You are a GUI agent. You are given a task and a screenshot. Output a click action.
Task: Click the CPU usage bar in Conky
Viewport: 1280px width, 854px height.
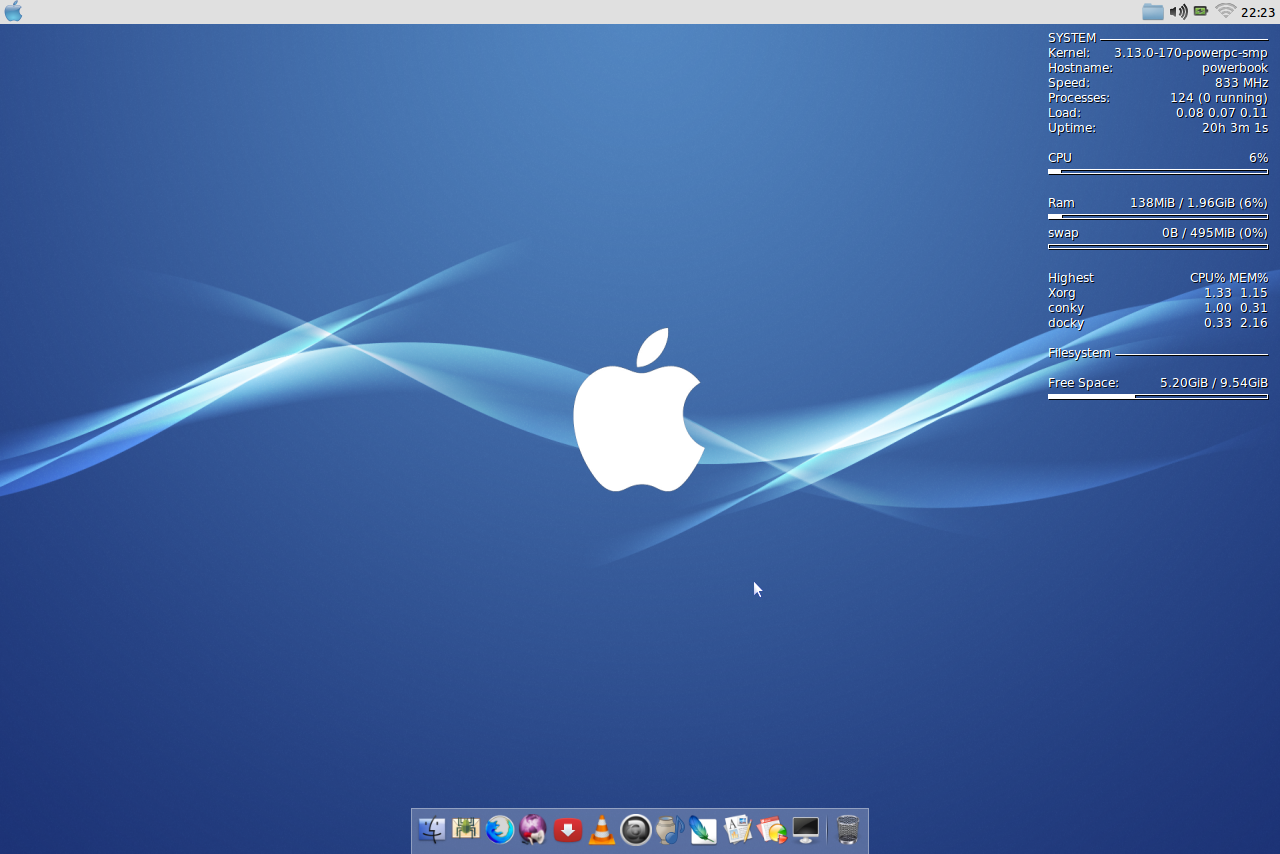[1157, 172]
